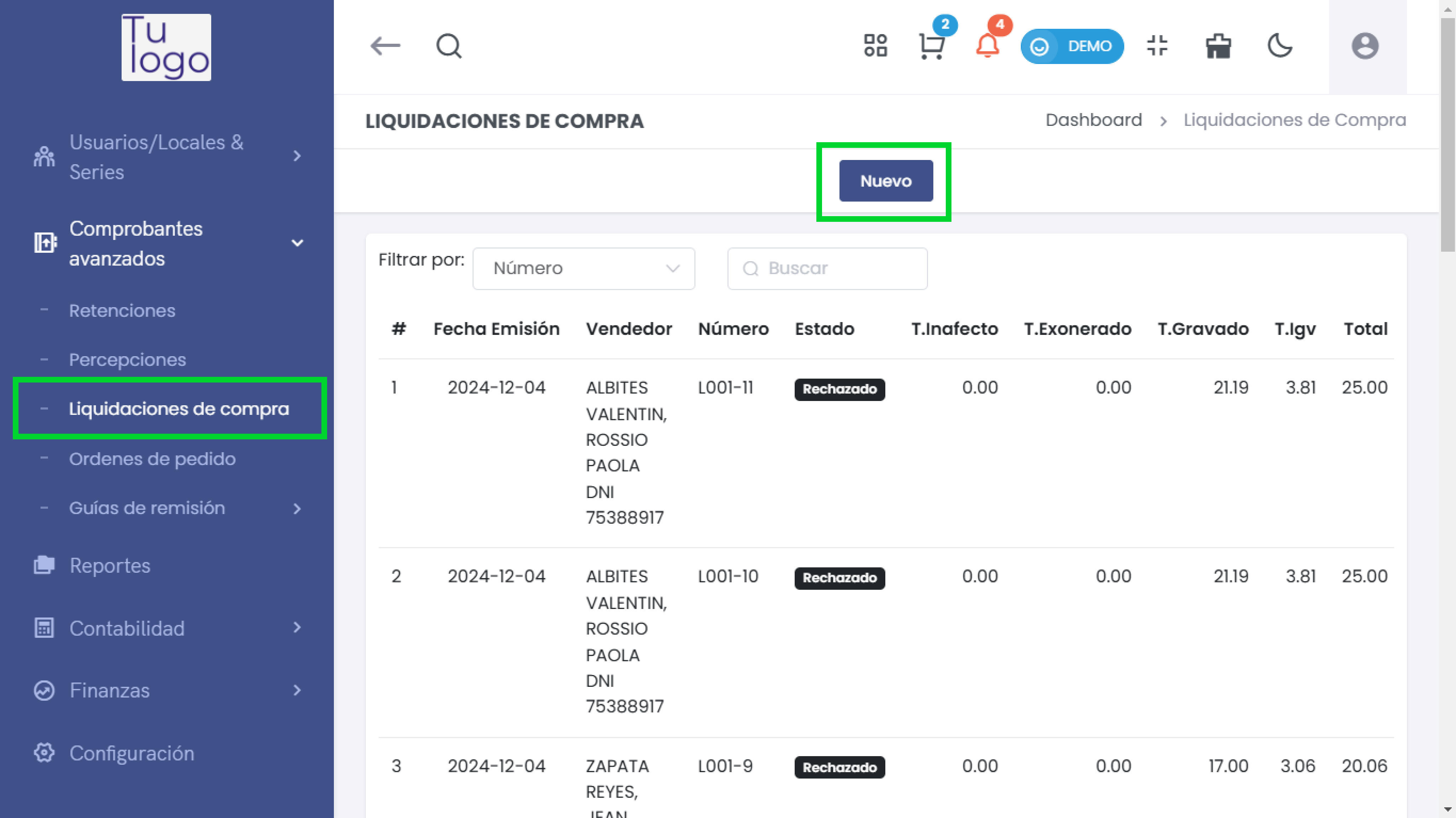Click Rechazado badge of L001-10
Viewport: 1456px width, 818px height.
click(x=839, y=578)
